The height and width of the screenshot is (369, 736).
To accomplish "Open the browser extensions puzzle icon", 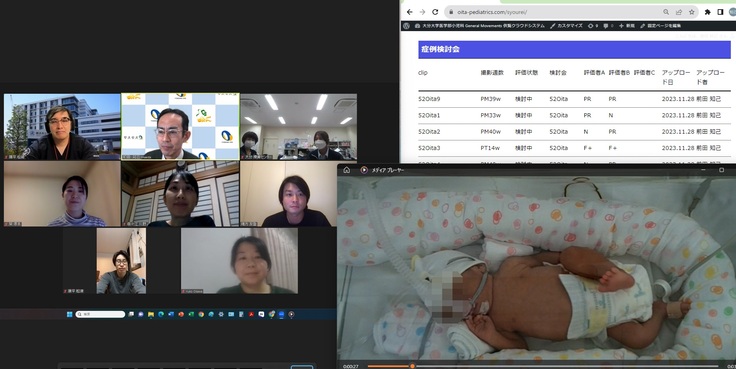I will [x=707, y=12].
